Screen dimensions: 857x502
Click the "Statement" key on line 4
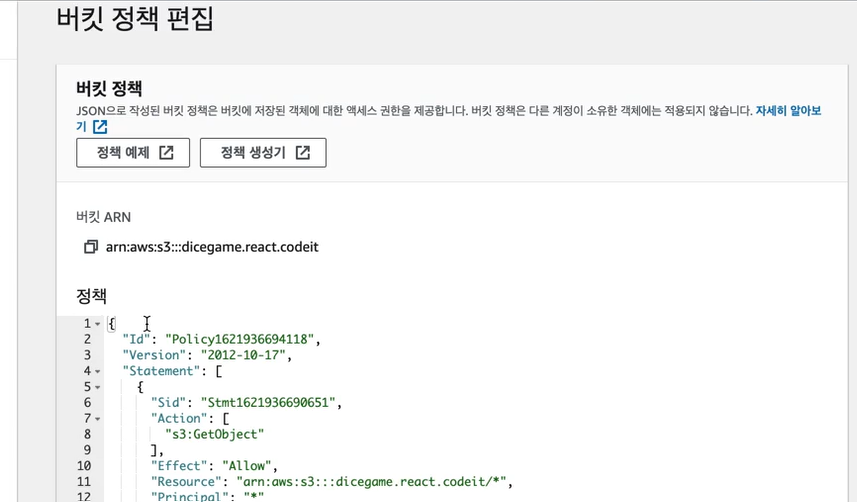[161, 371]
